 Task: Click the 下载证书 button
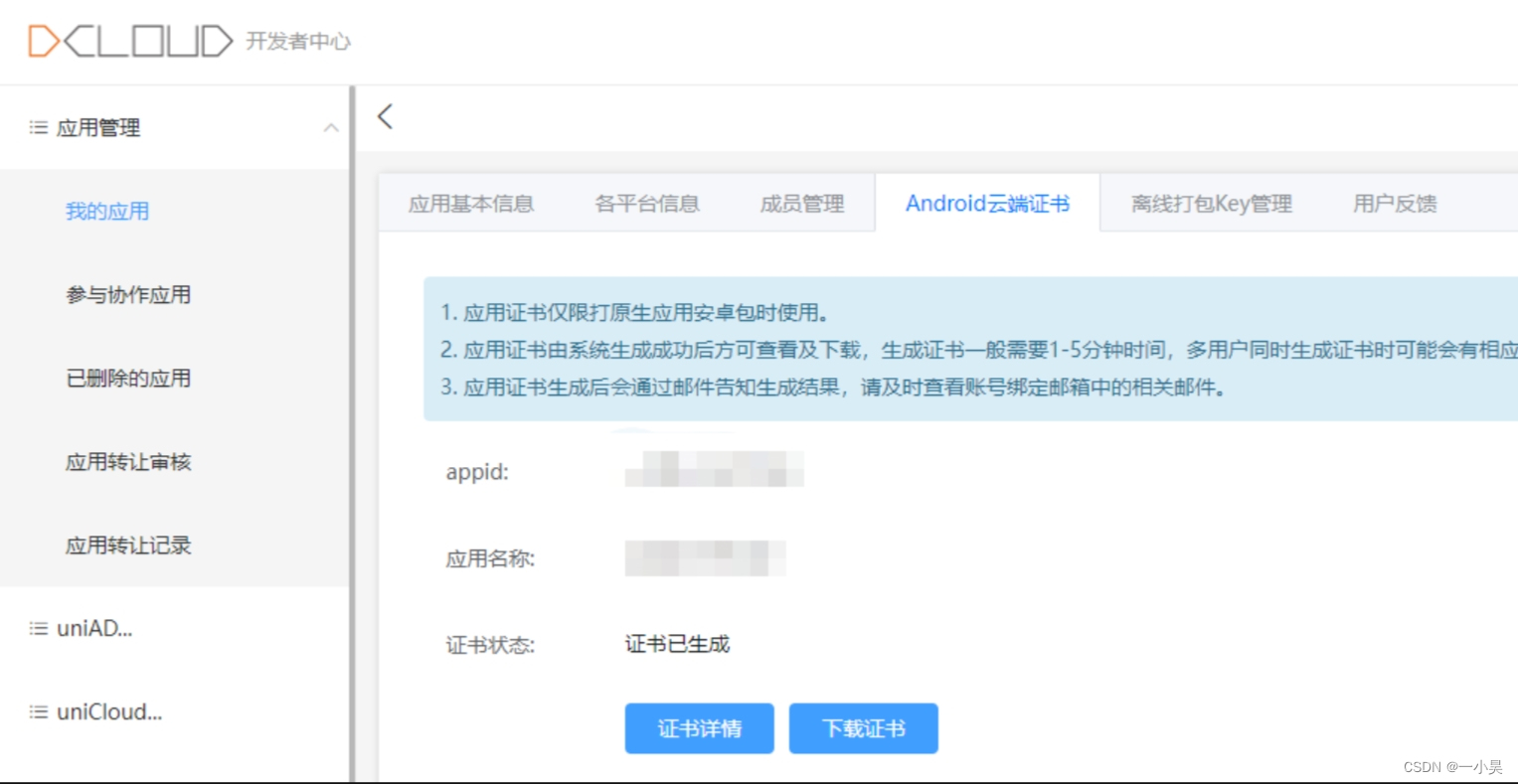[863, 728]
